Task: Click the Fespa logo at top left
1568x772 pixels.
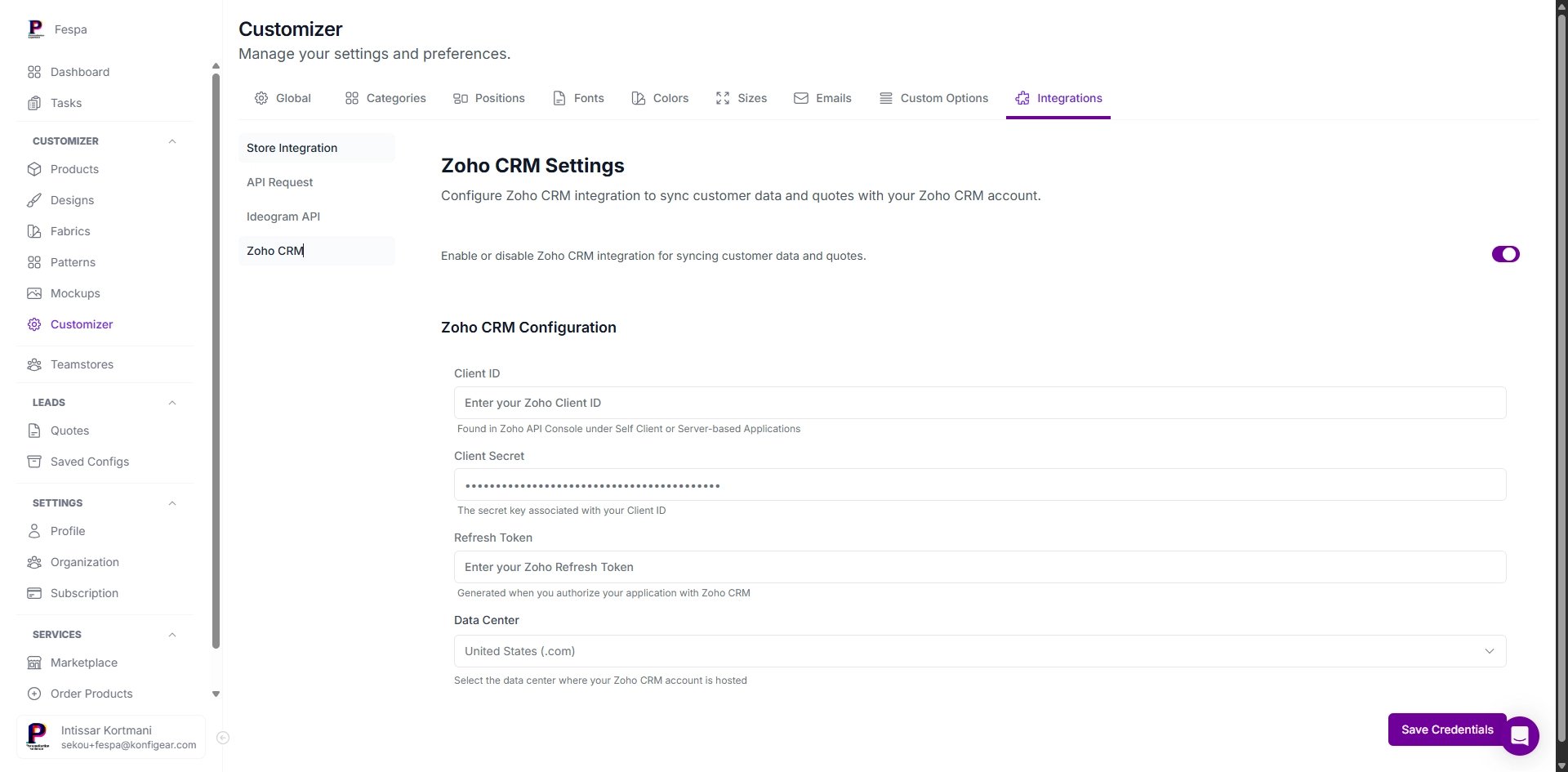Action: [57, 29]
